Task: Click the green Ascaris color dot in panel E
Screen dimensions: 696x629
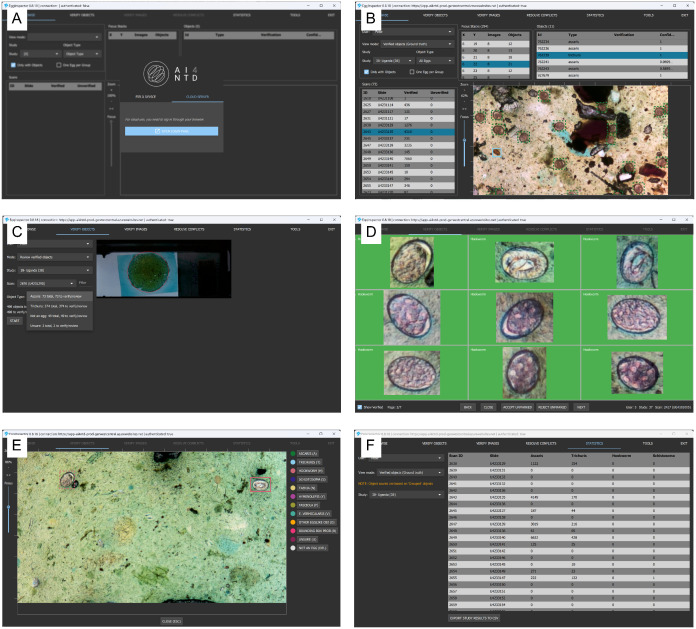Action: point(293,454)
